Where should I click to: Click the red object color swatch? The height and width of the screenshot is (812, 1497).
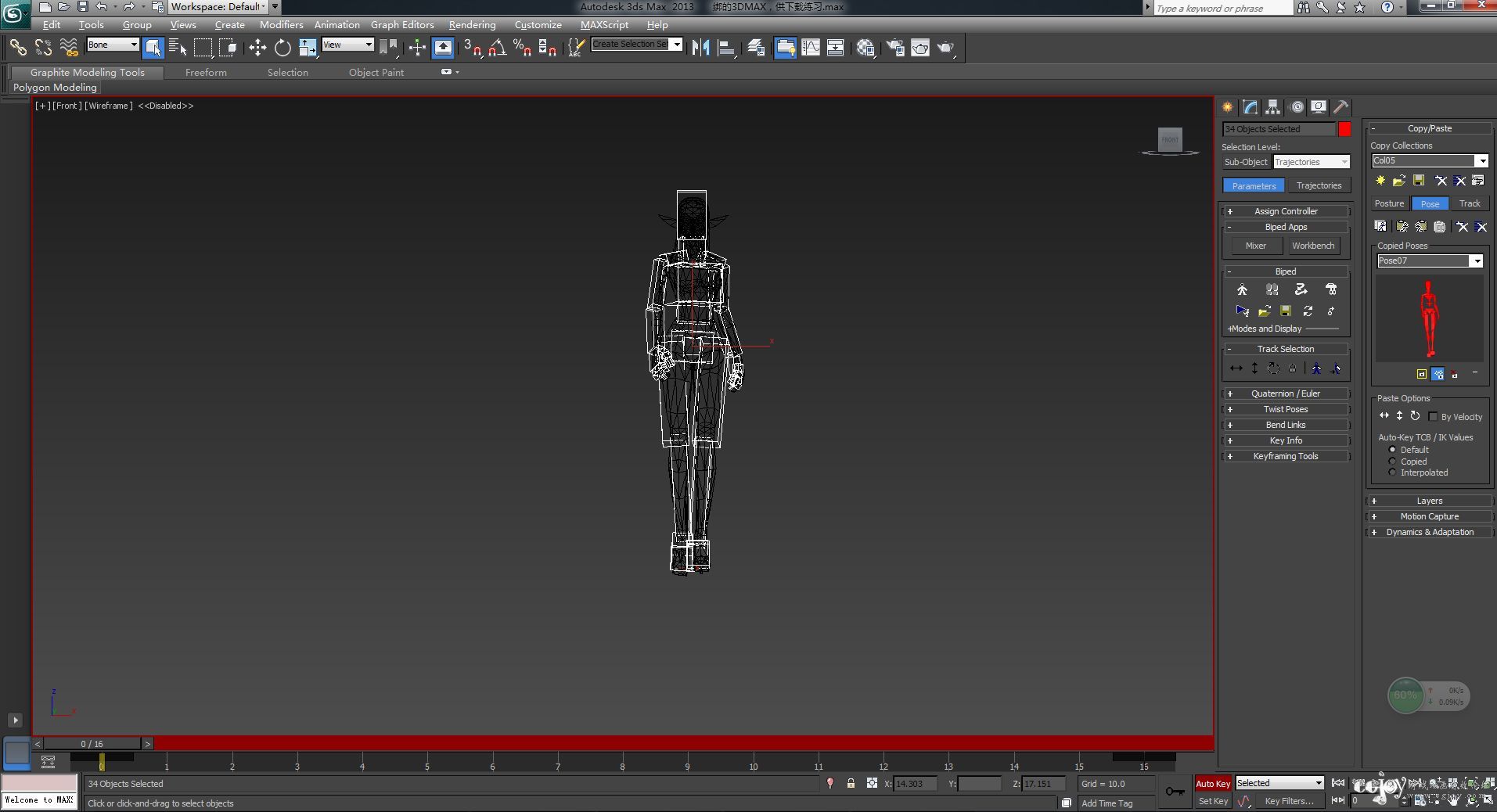(1344, 129)
